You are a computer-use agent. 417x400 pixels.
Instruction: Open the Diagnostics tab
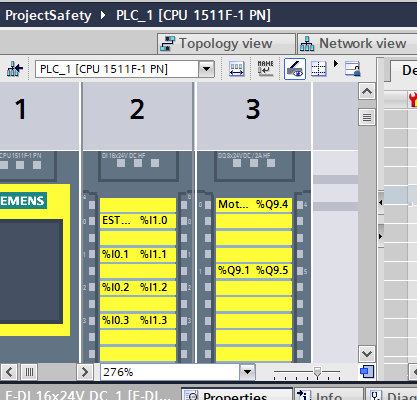tap(391, 394)
